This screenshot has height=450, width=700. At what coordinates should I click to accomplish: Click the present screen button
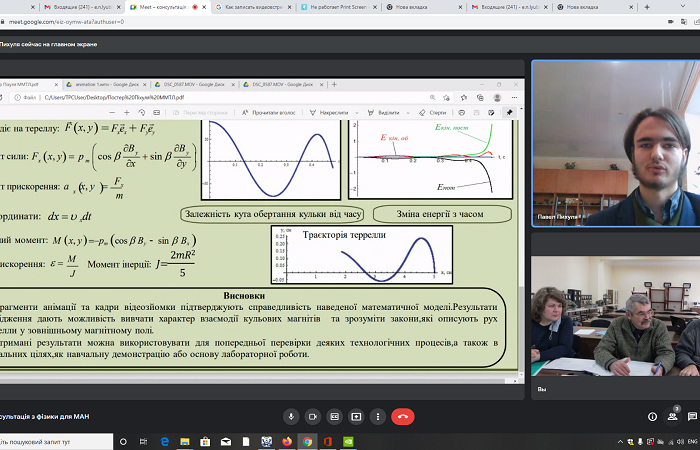click(357, 415)
